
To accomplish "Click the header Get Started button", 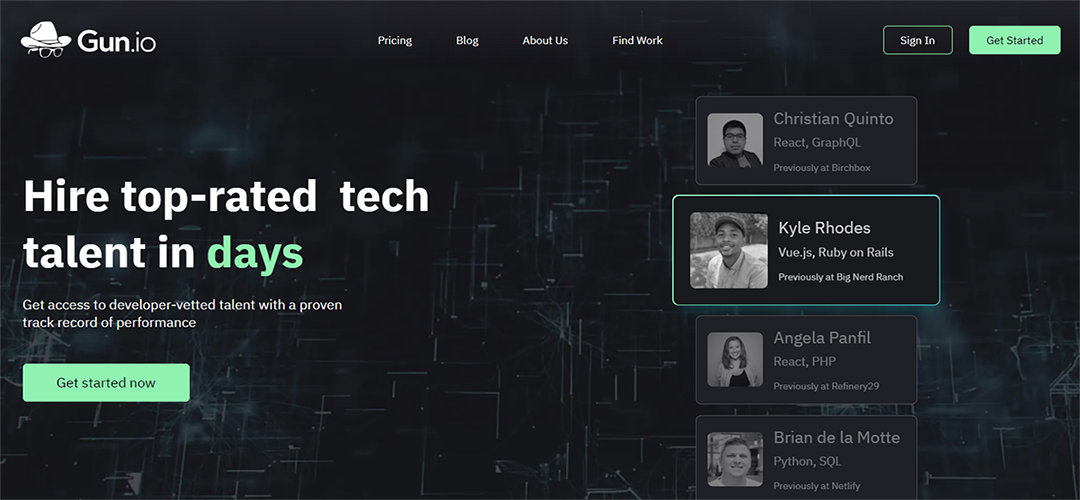I will click(1015, 40).
